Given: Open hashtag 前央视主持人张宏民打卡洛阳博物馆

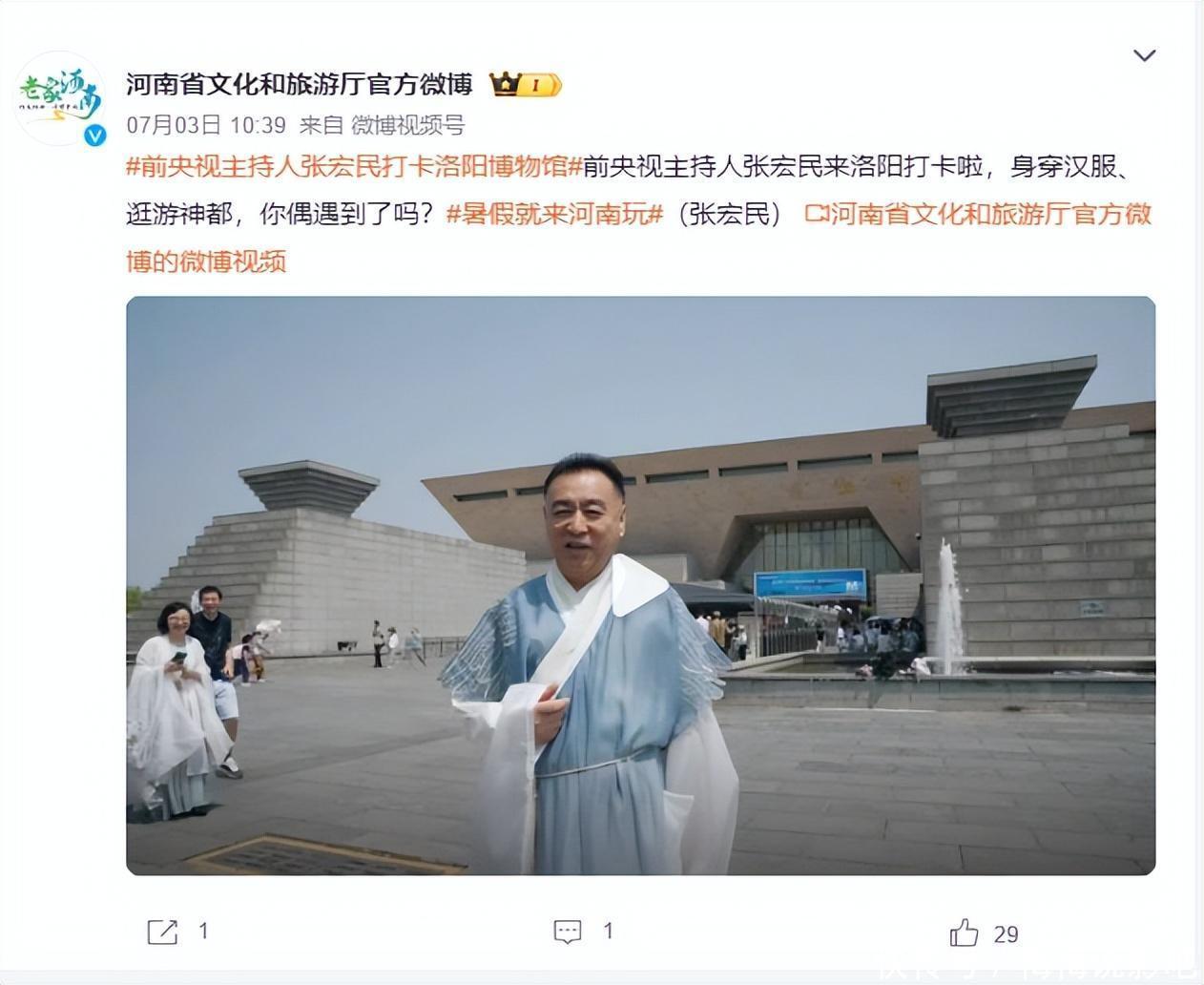Looking at the screenshot, I should [354, 167].
